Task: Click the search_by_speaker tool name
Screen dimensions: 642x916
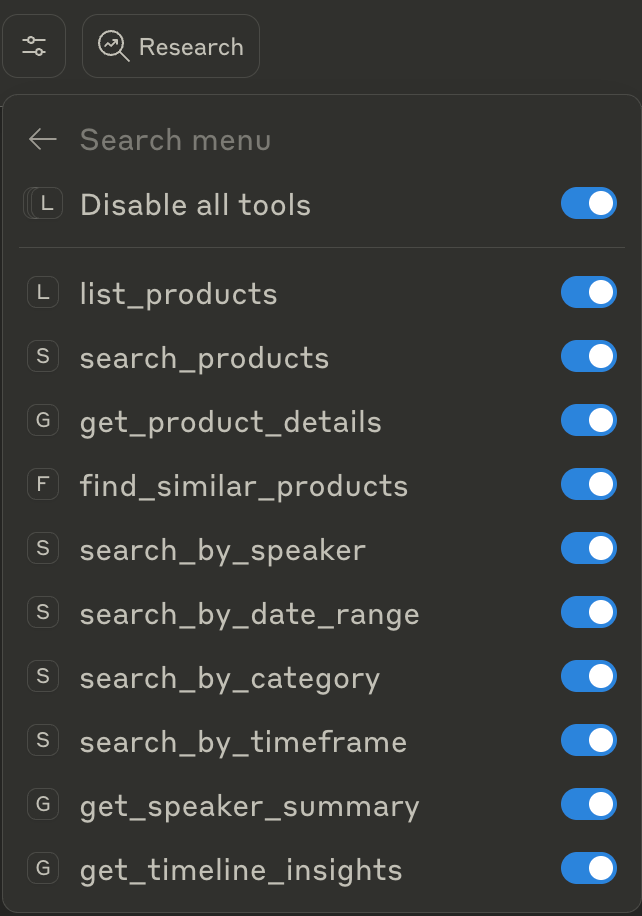Action: click(222, 548)
